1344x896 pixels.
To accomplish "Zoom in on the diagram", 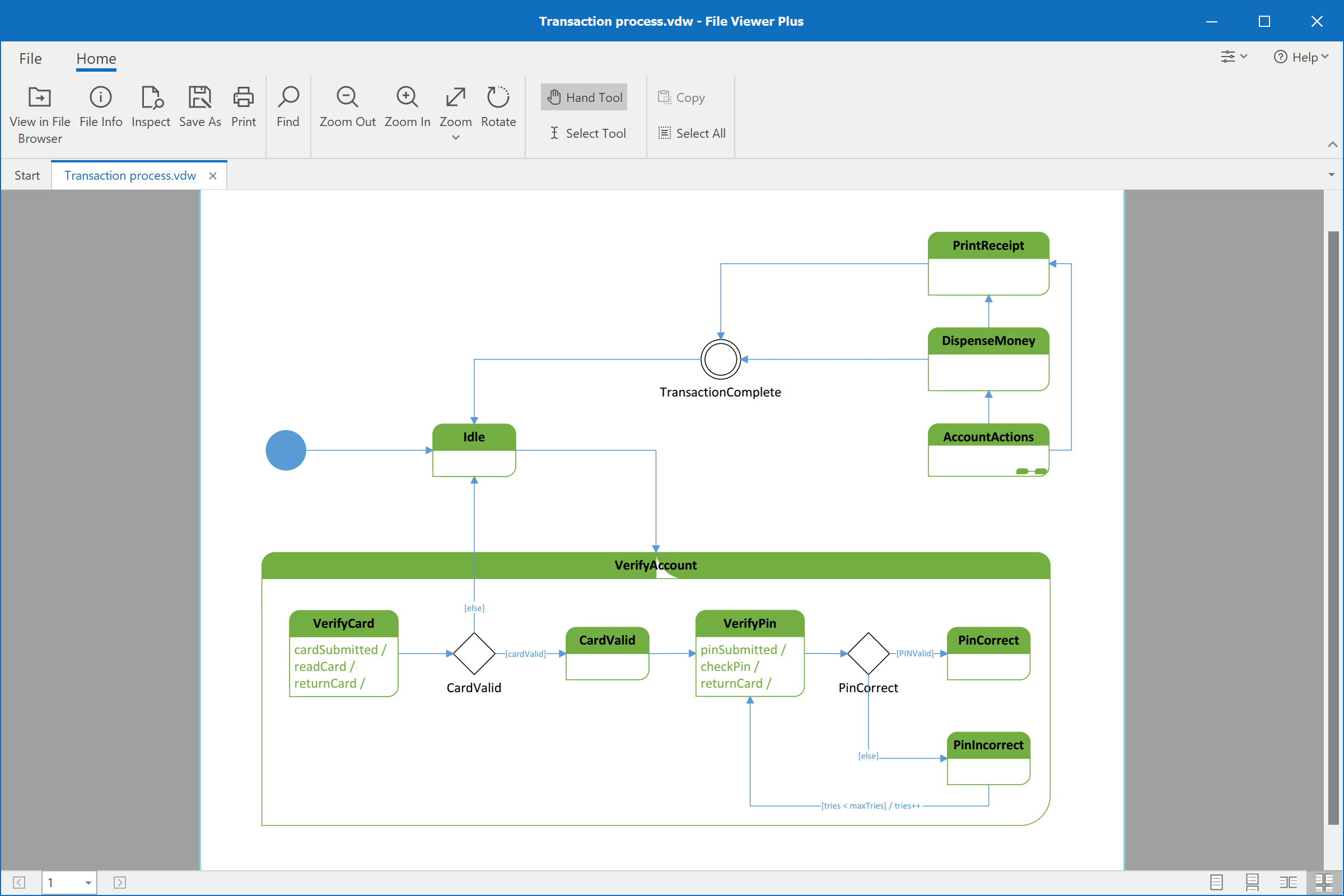I will click(x=407, y=109).
